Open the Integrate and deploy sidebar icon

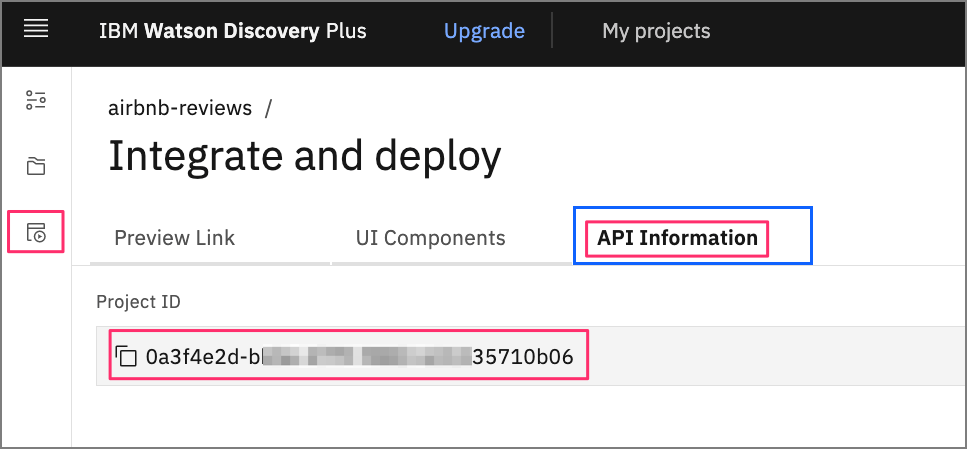36,232
